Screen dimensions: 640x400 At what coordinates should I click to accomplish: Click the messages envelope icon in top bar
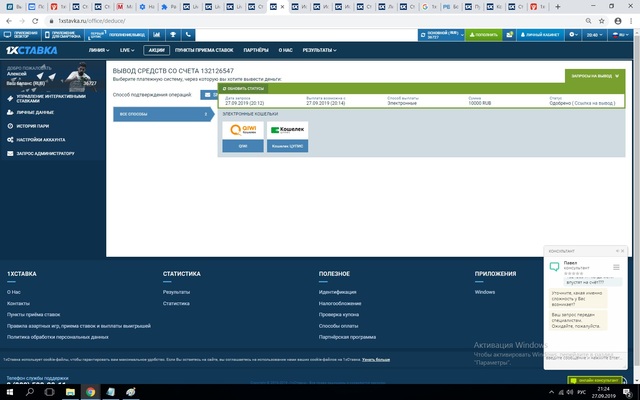(x=509, y=35)
